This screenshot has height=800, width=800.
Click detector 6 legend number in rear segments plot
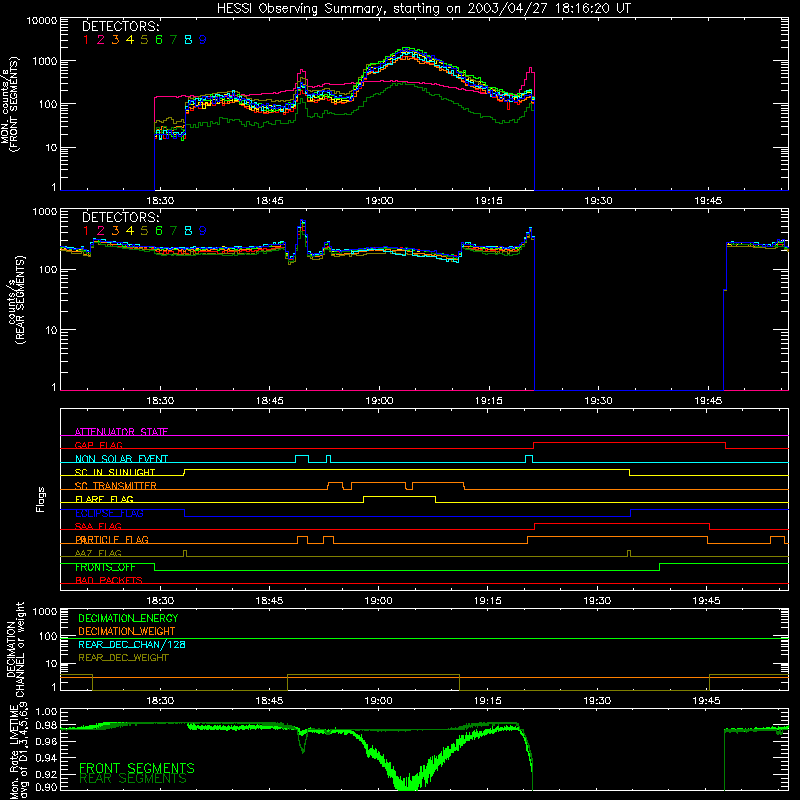(159, 231)
